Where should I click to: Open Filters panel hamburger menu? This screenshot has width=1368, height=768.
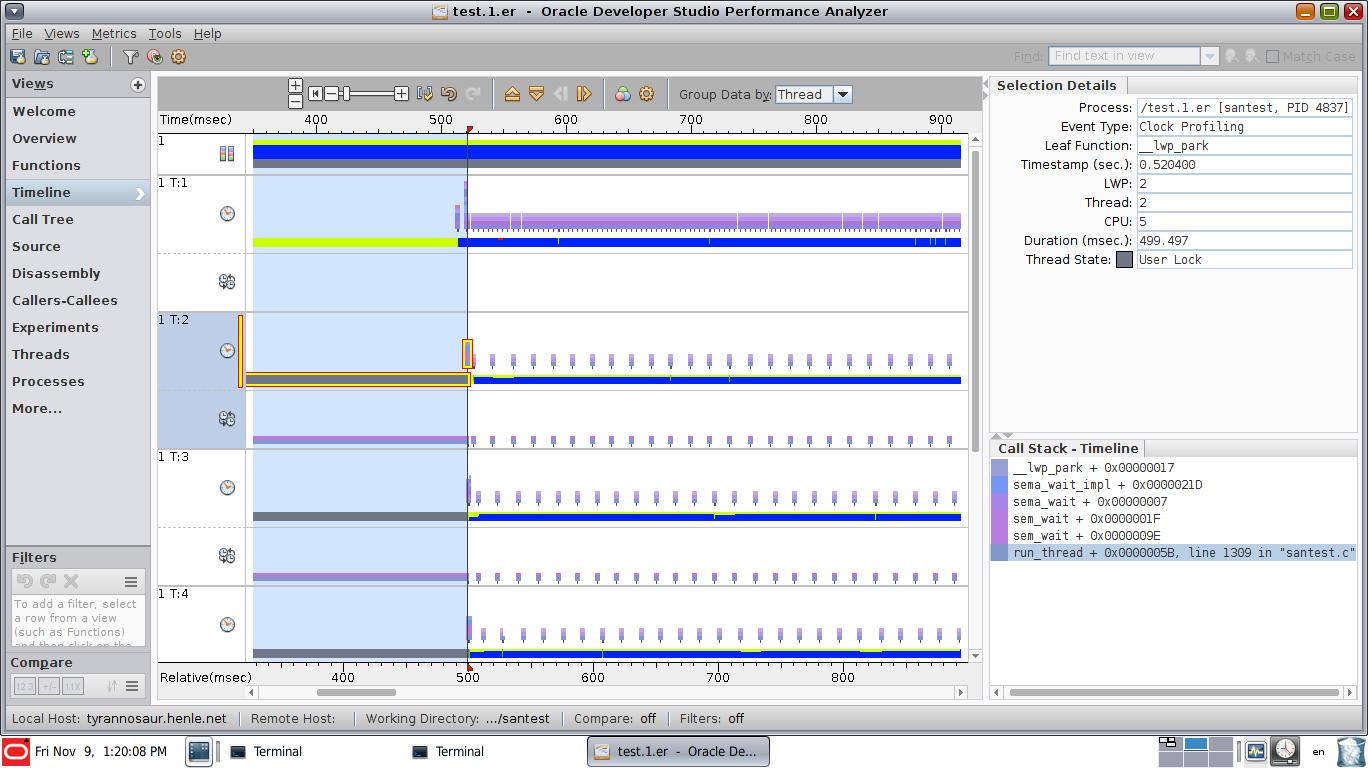coord(131,581)
